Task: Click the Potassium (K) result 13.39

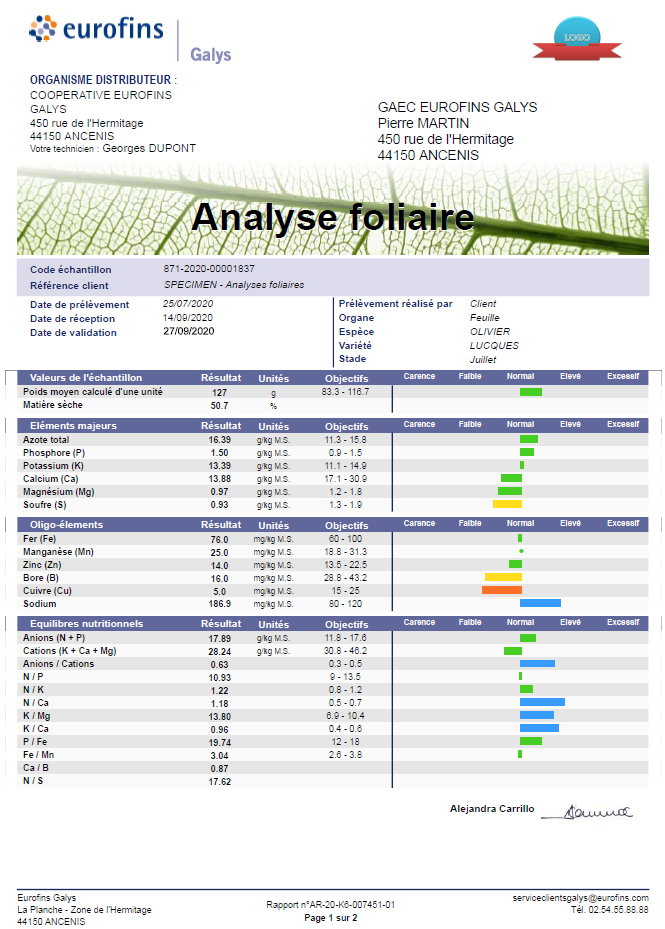Action: pyautogui.click(x=219, y=466)
